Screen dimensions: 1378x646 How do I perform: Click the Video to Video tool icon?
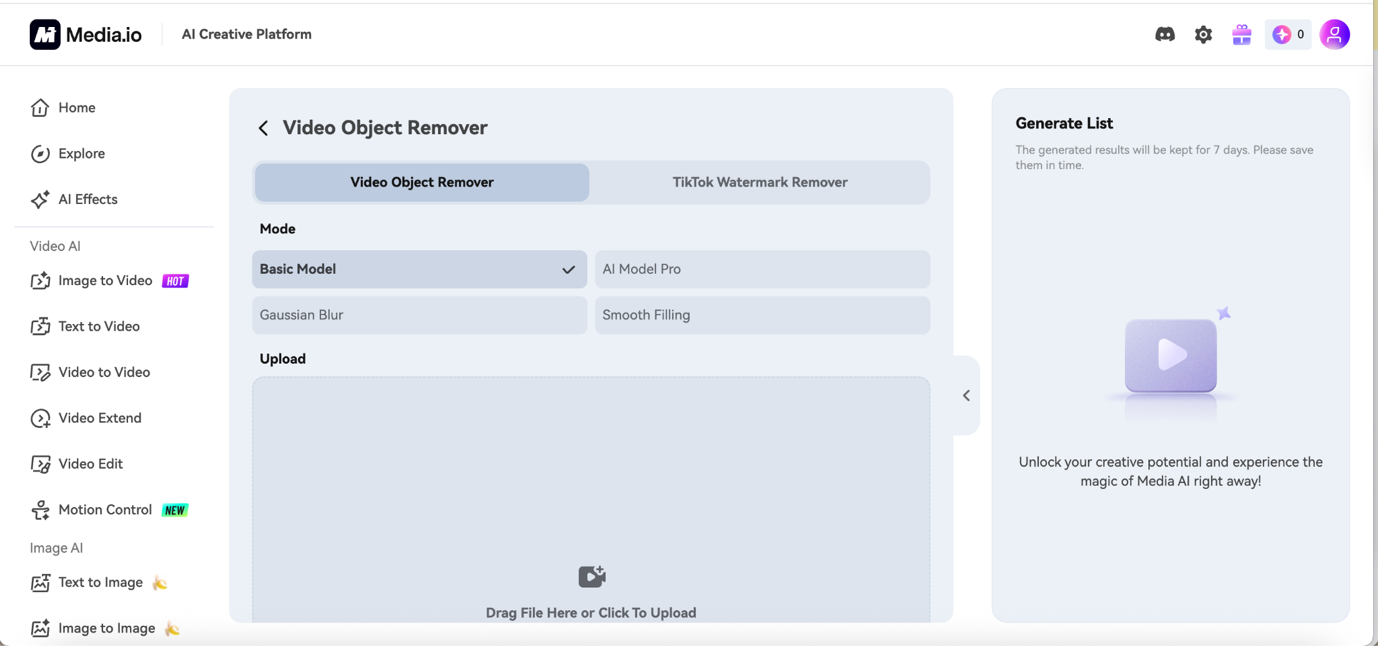pos(40,371)
